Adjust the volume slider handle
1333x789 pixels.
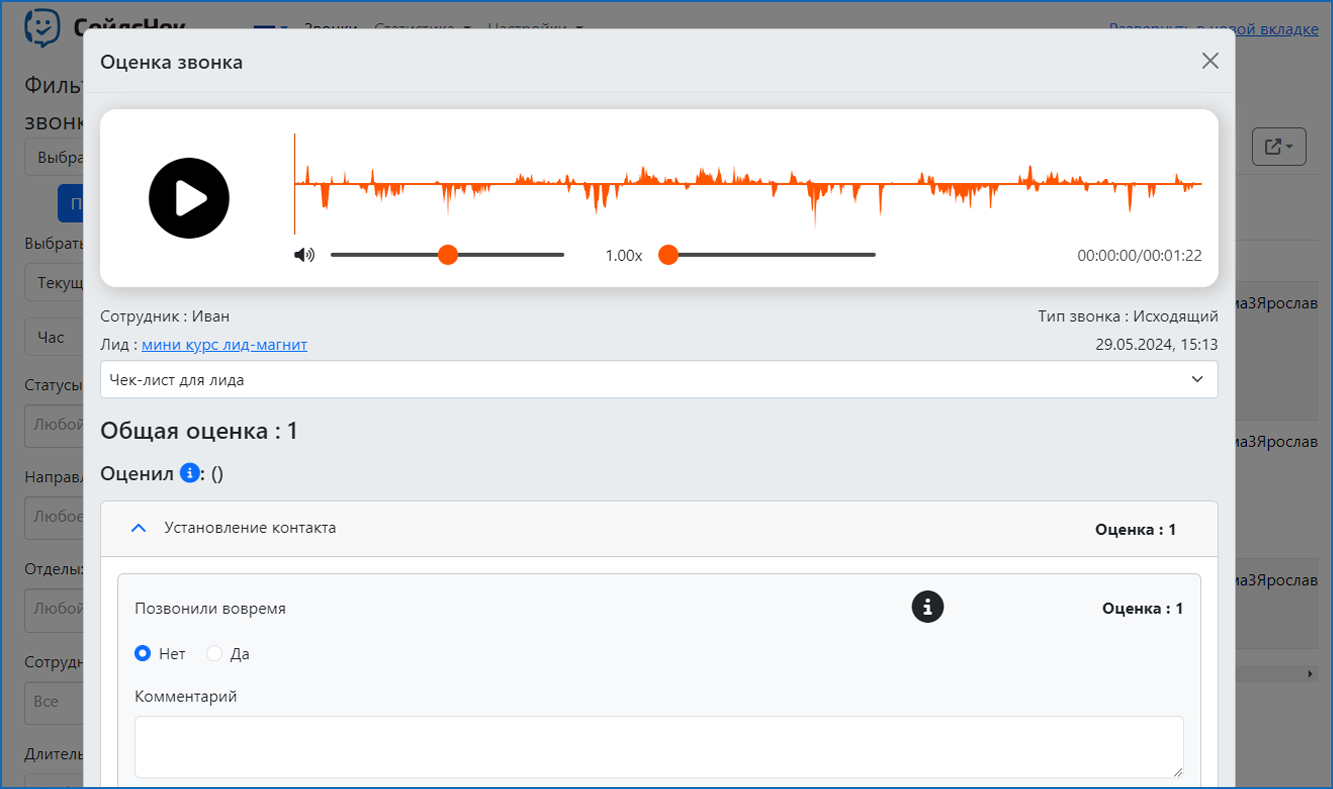point(448,255)
